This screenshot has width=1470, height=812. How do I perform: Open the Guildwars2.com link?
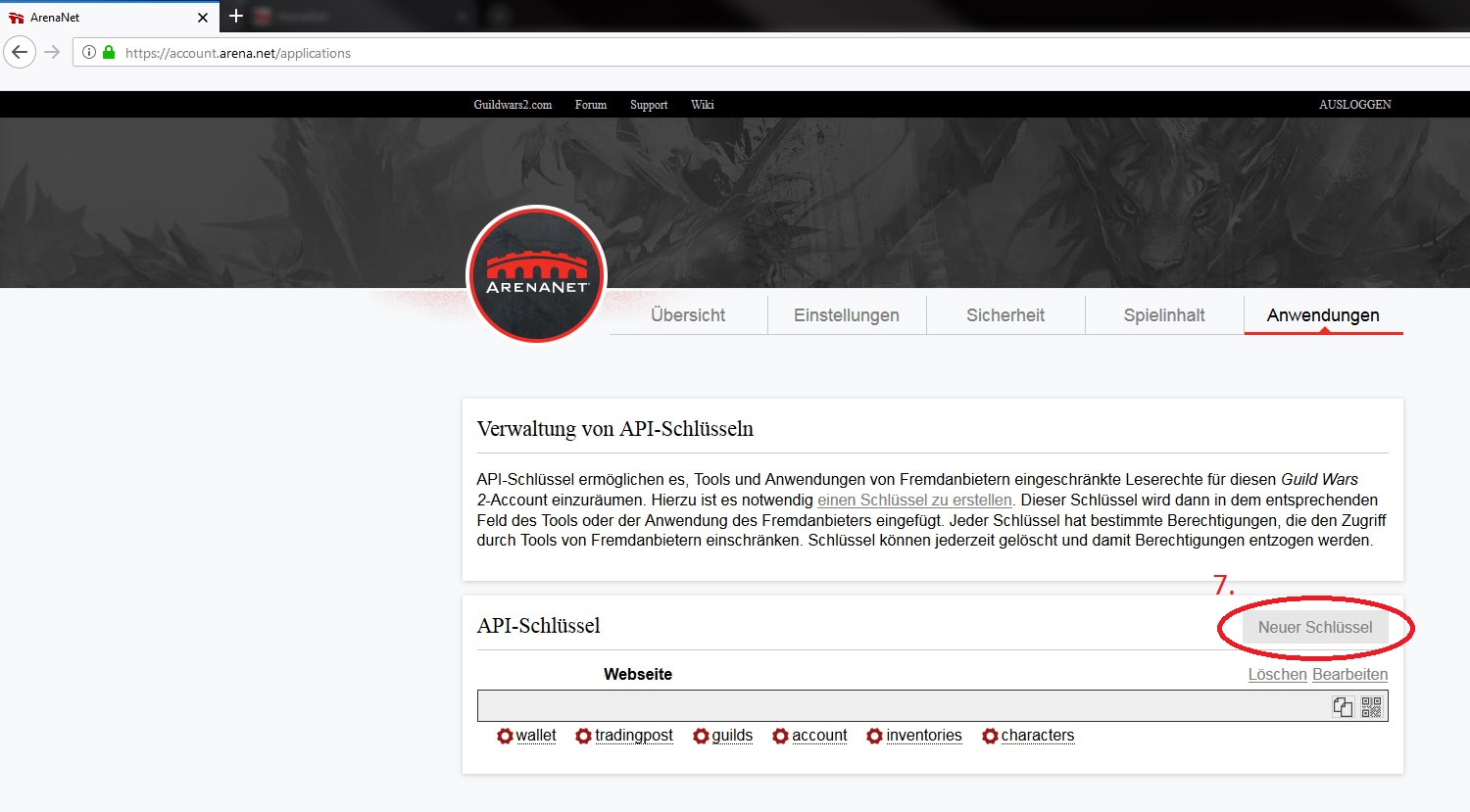click(513, 105)
